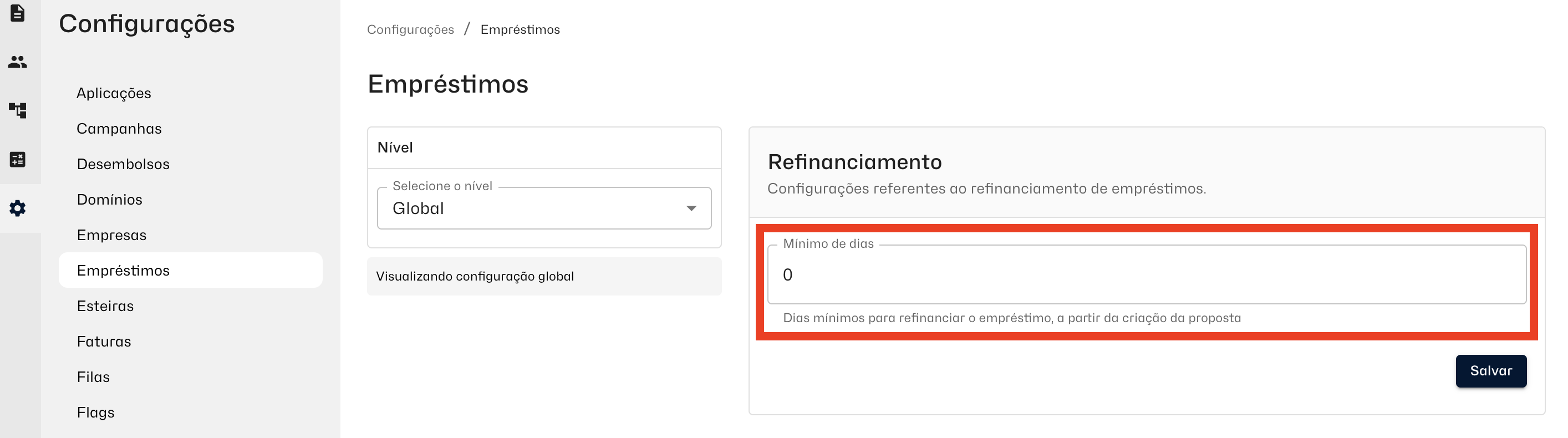1568x438 pixels.
Task: Open Esteiras settings section
Action: tap(105, 306)
